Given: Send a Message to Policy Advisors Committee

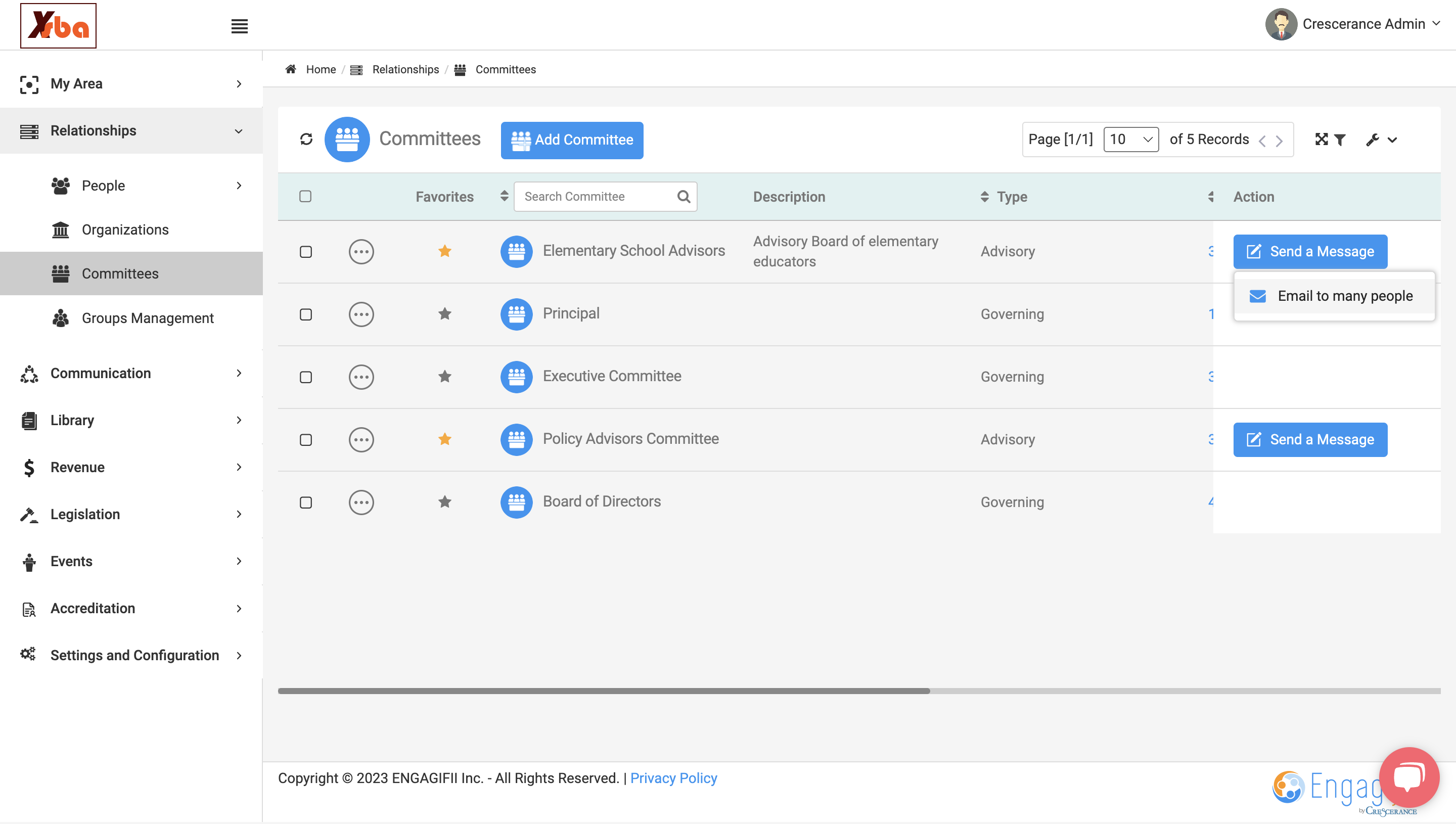Looking at the screenshot, I should [1310, 440].
